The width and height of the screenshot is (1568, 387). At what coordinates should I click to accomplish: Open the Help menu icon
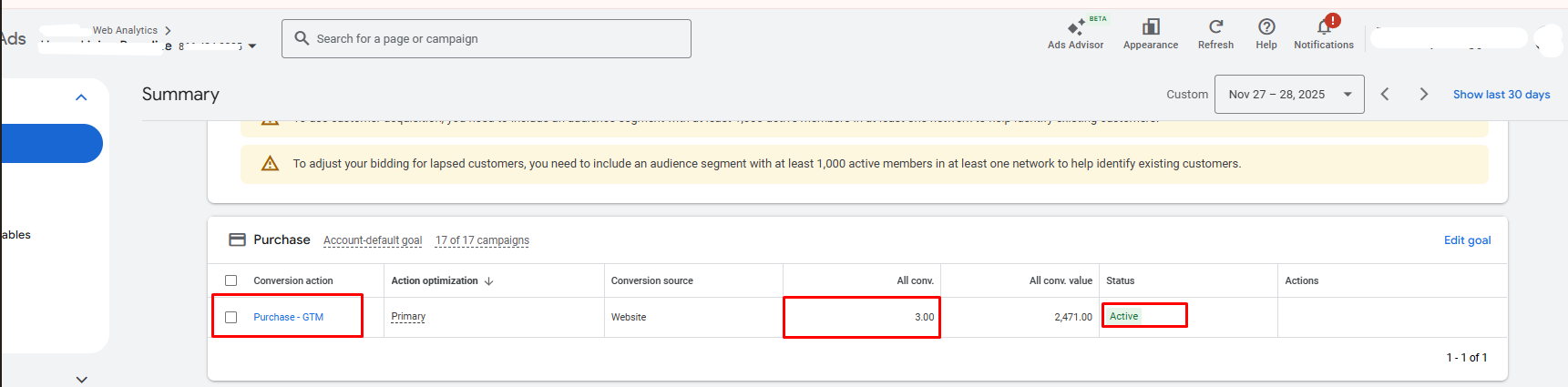pos(1266,27)
